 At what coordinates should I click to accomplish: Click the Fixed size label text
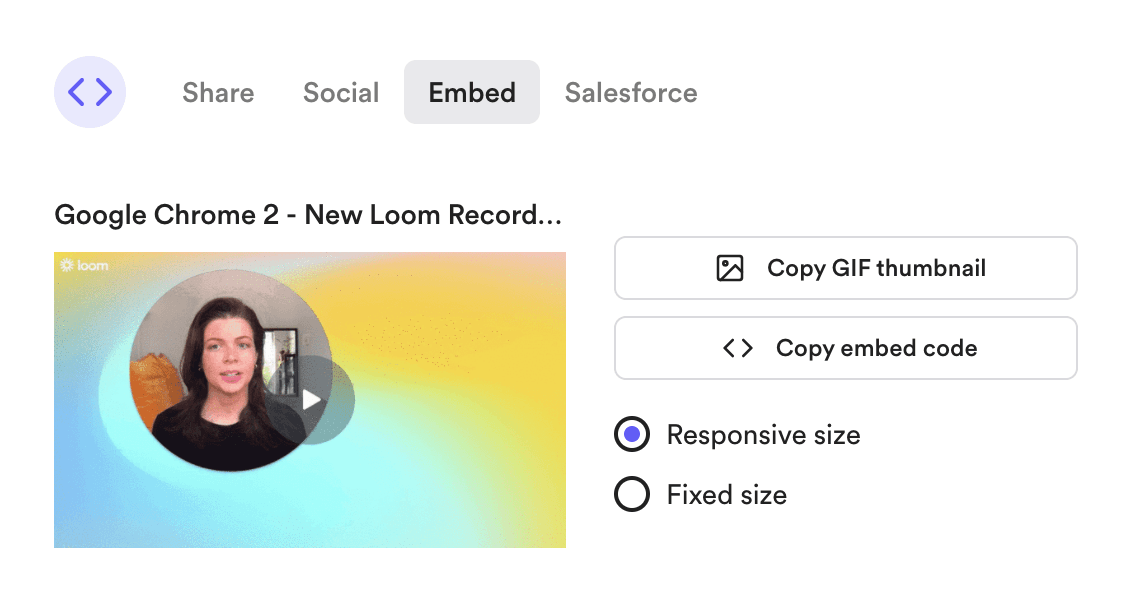(726, 494)
